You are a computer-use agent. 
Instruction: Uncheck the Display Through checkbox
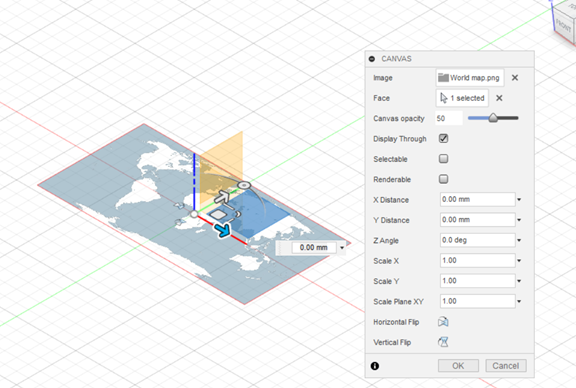tap(443, 139)
